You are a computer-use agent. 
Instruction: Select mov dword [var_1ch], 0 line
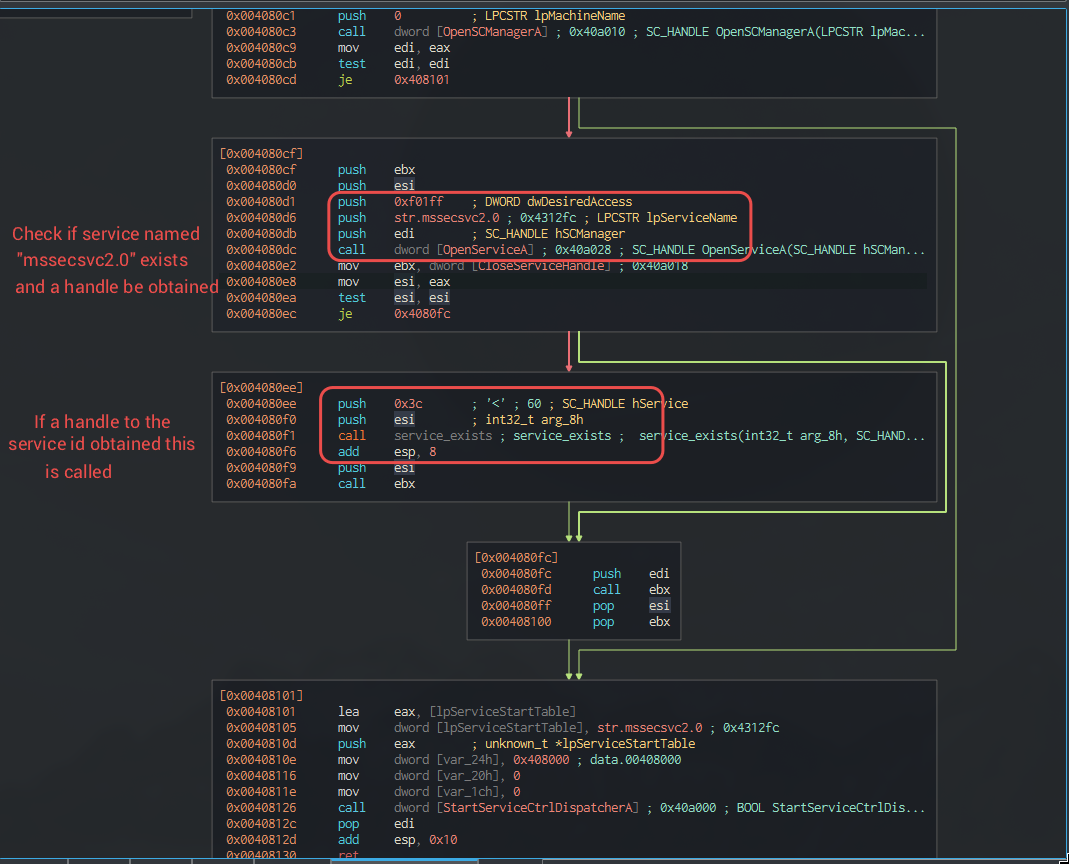coord(374,792)
